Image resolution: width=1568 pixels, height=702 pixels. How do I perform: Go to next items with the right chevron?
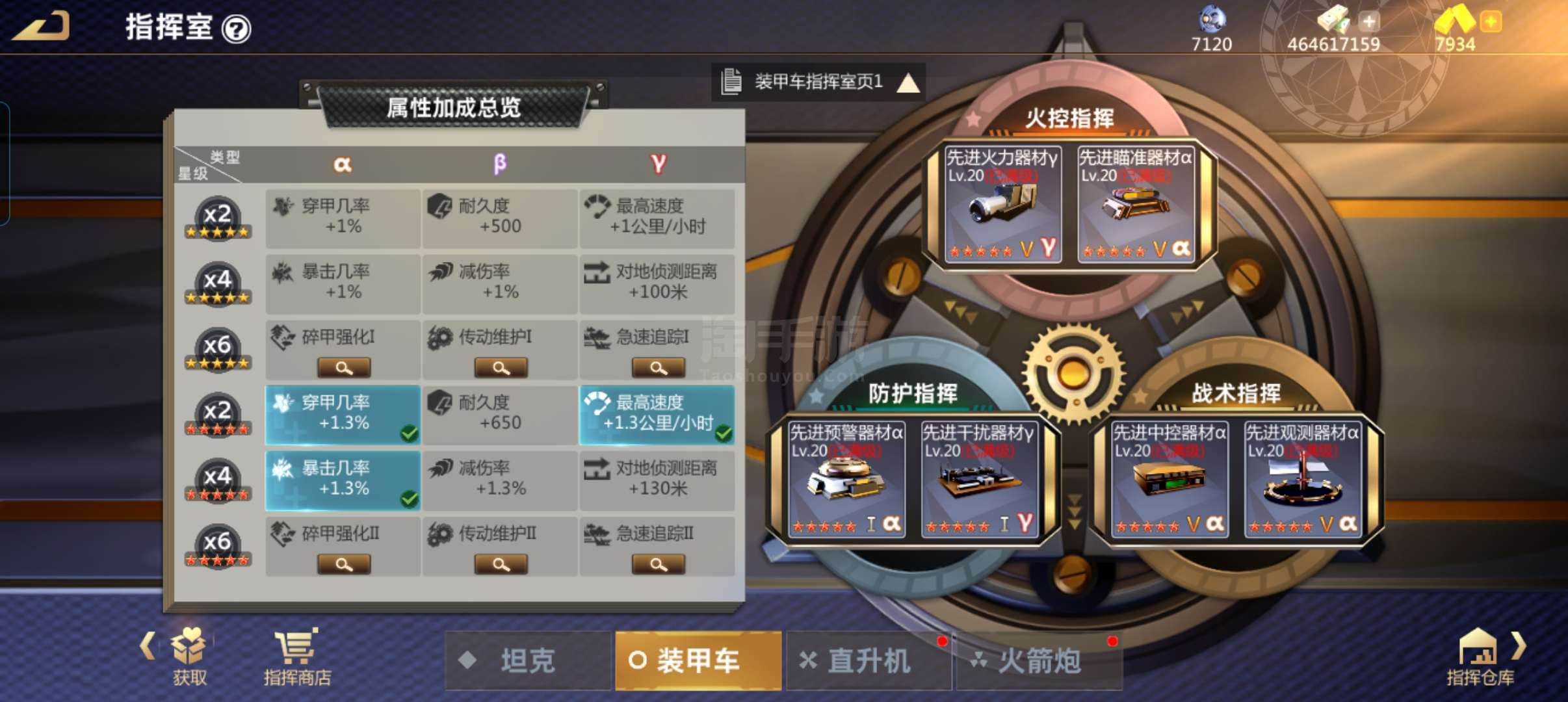(1519, 646)
